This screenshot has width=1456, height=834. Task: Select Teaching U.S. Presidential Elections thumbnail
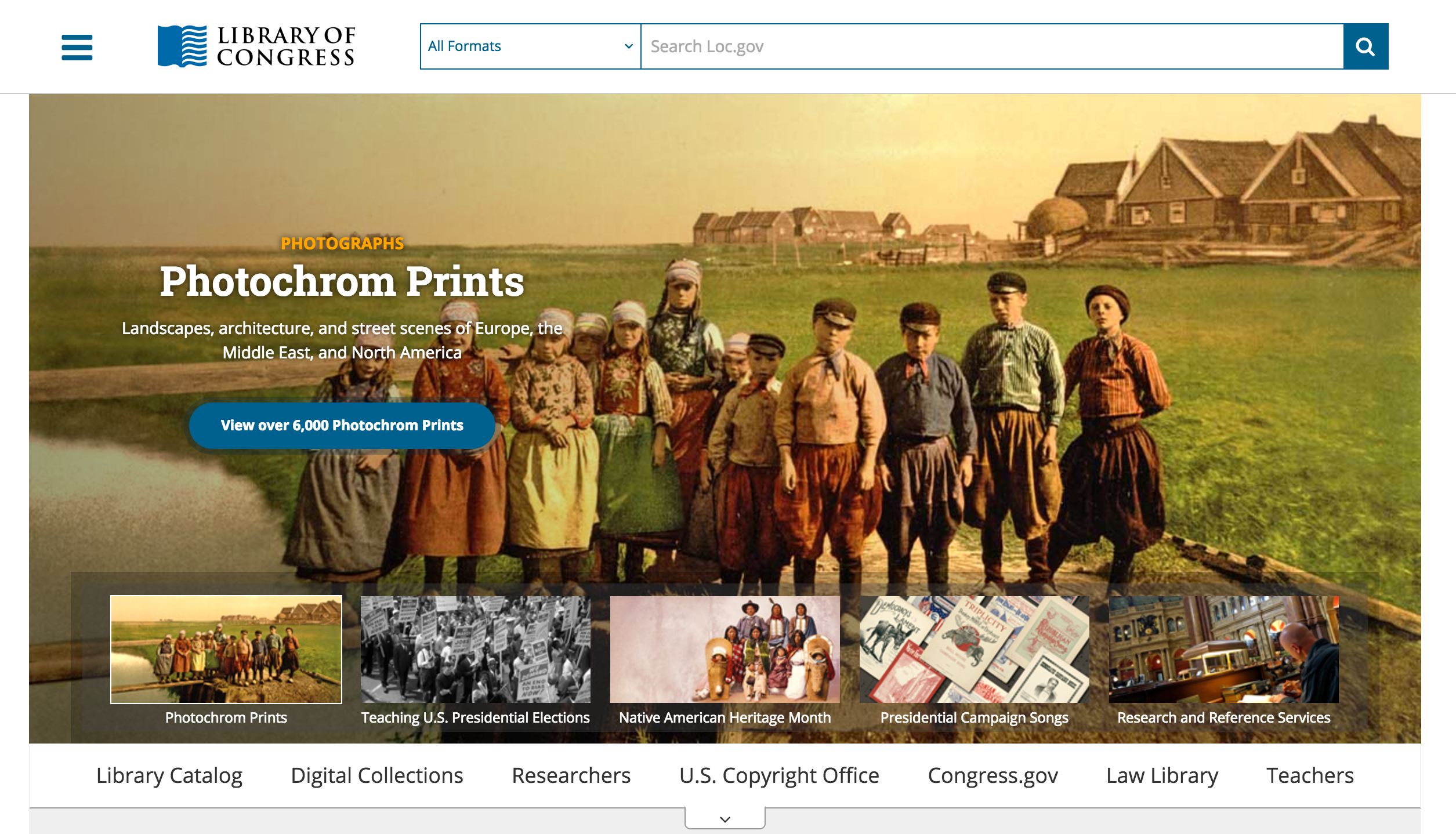tap(475, 649)
